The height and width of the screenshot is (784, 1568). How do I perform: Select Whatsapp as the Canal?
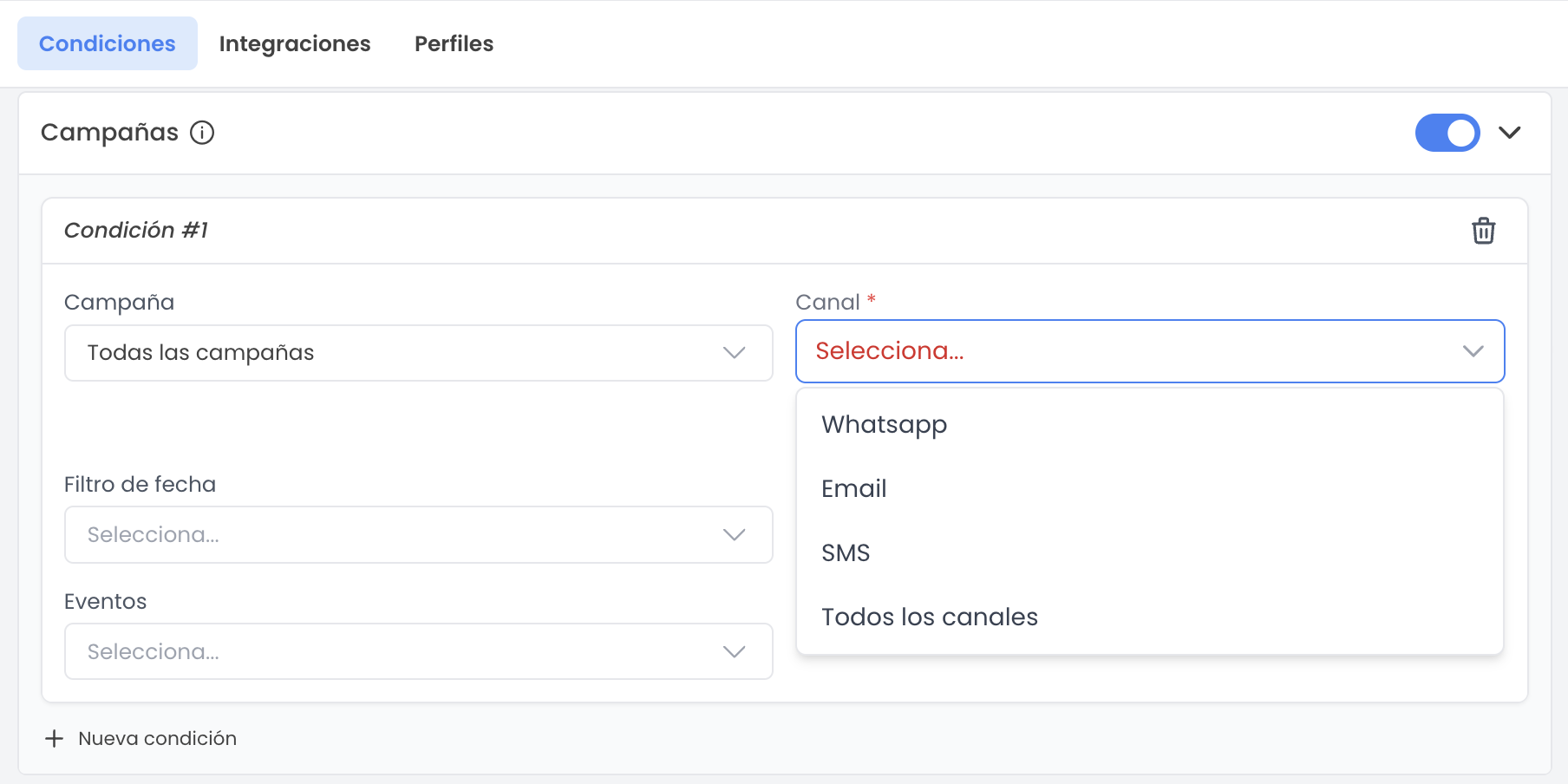coord(884,424)
